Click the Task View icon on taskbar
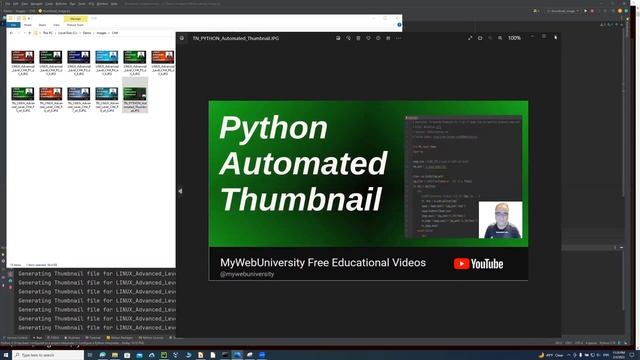Image resolution: width=640 pixels, height=360 pixels. (90, 355)
